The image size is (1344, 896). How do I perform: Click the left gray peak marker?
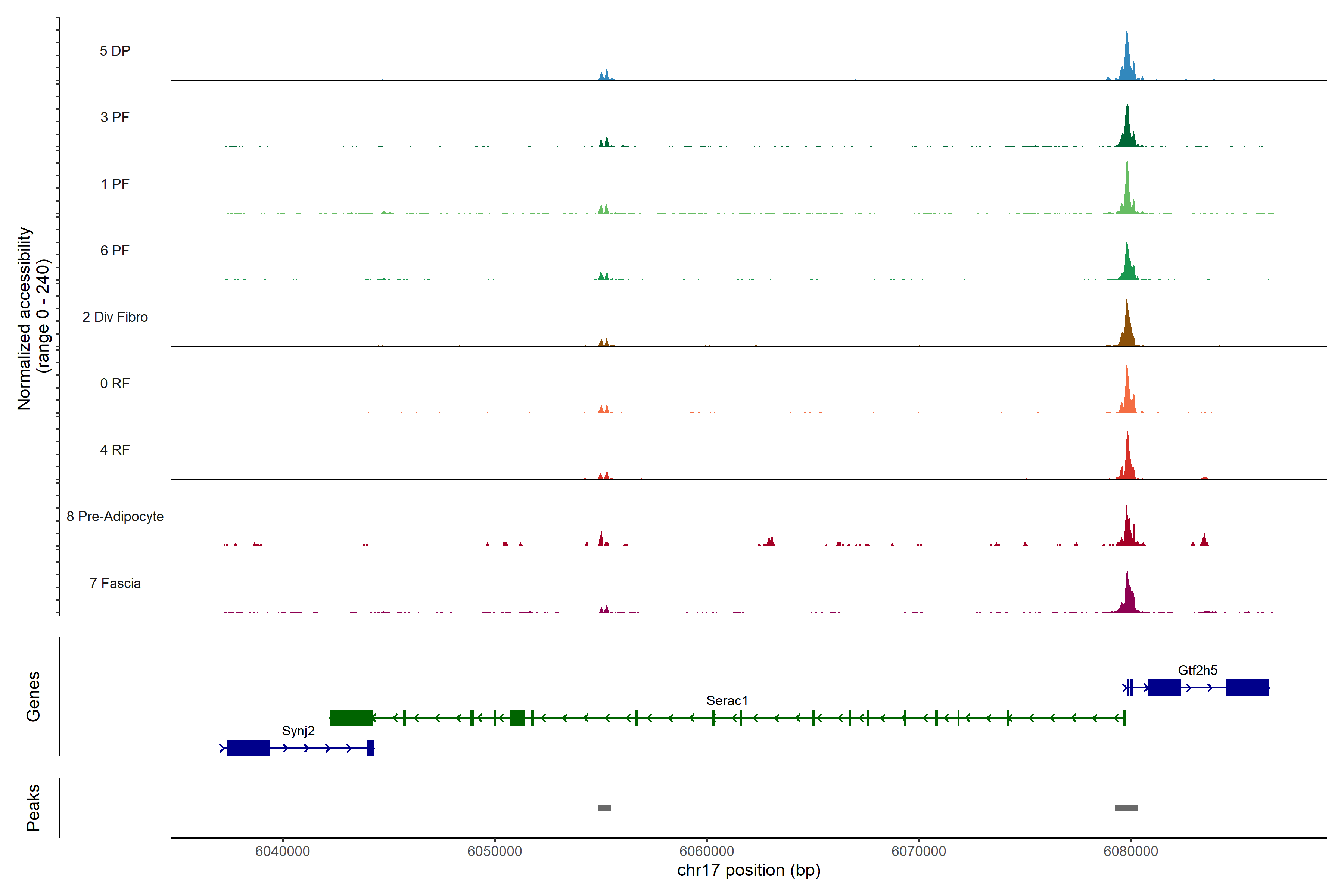[604, 808]
